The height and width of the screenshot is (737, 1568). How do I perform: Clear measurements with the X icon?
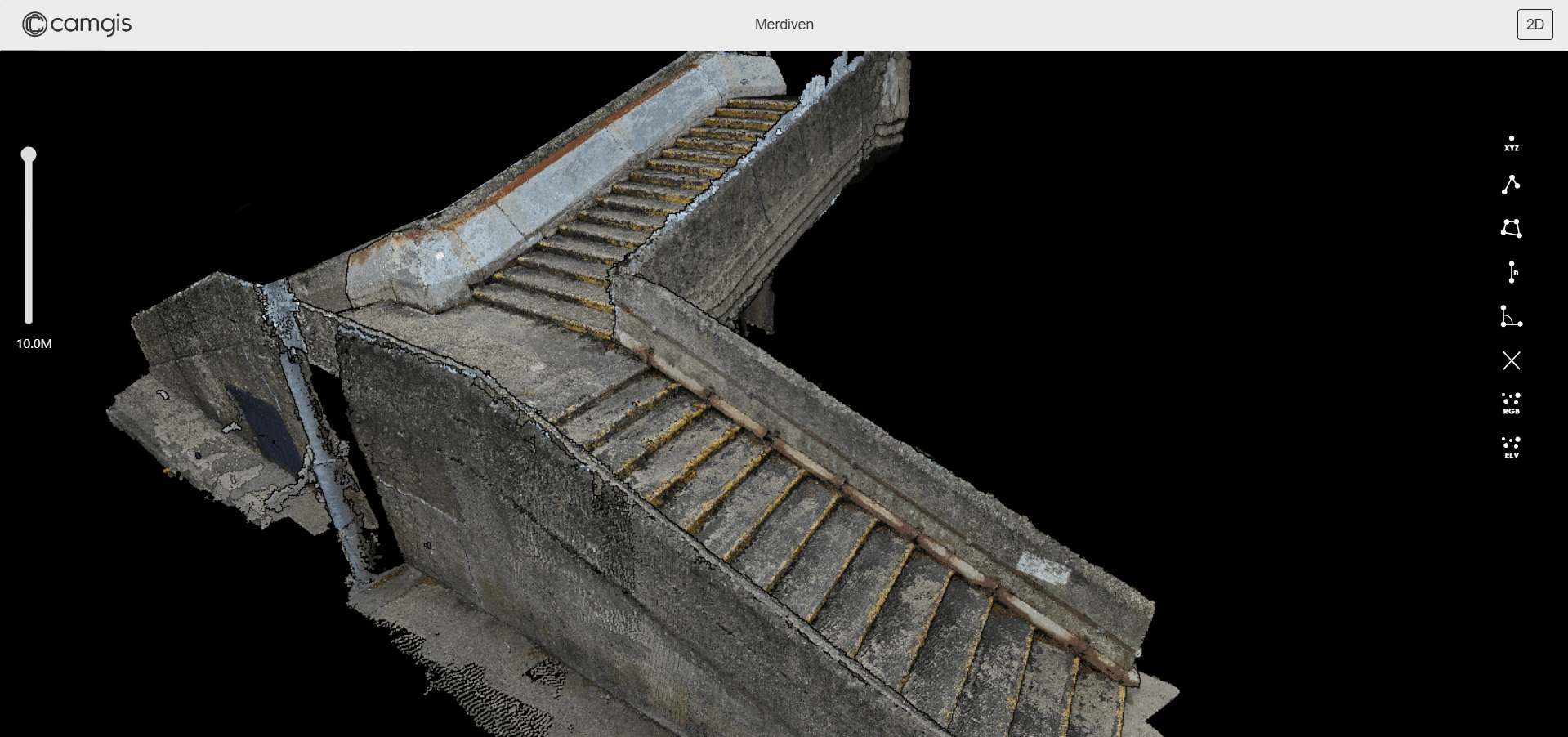1511,360
